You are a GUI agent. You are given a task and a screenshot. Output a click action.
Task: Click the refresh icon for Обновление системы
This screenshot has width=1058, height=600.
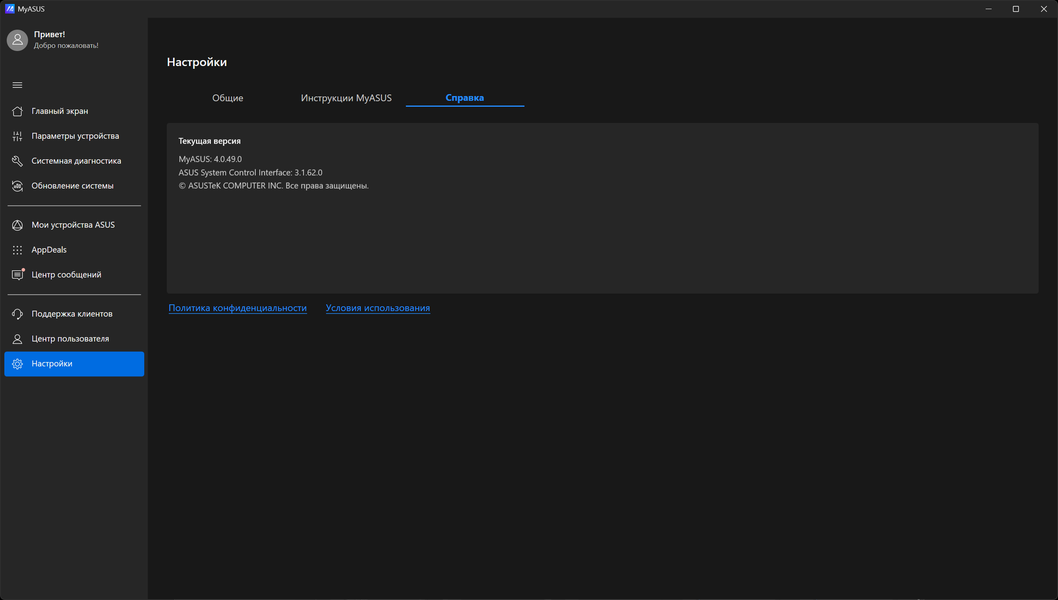[18, 186]
